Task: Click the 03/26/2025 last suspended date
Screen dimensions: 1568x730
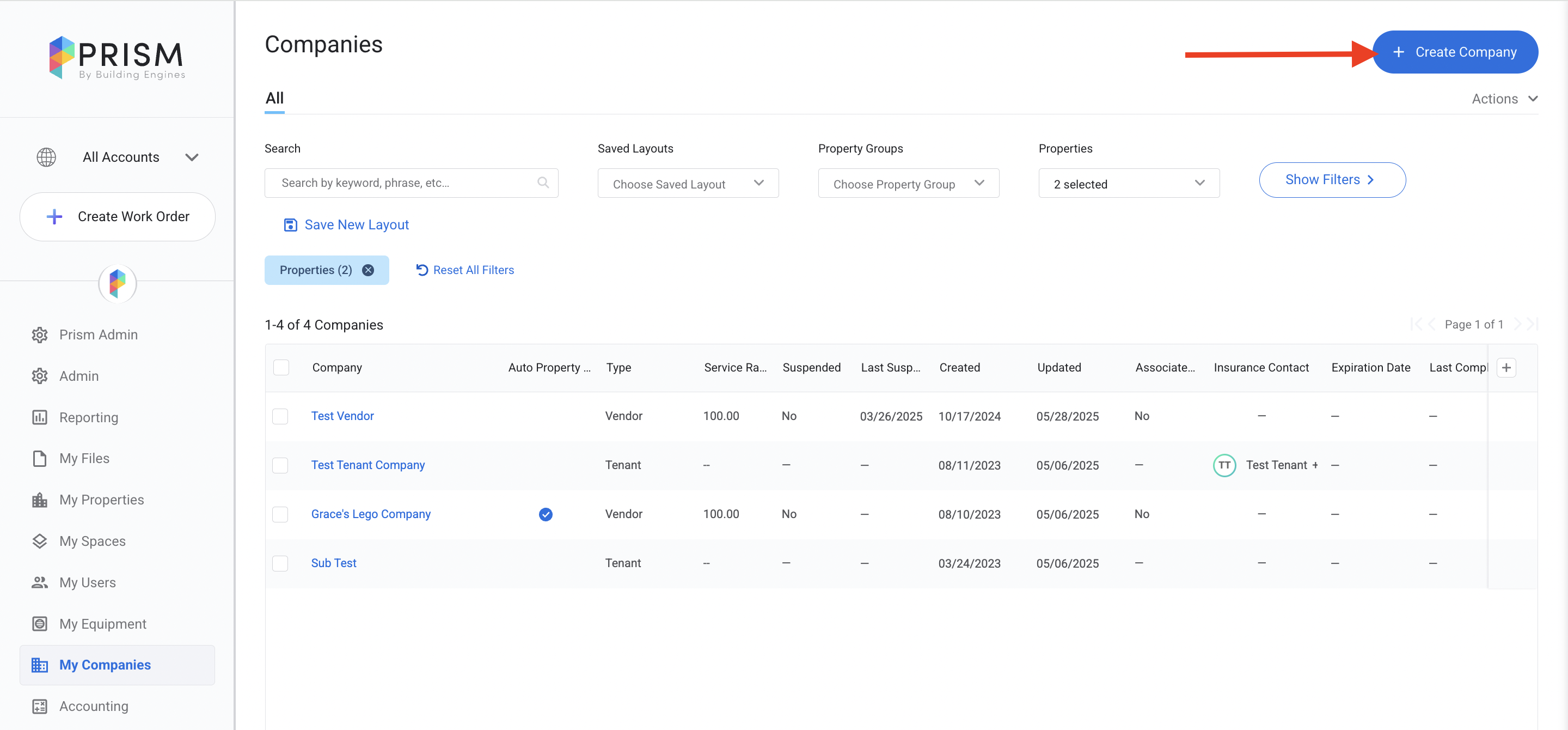Action: click(891, 416)
